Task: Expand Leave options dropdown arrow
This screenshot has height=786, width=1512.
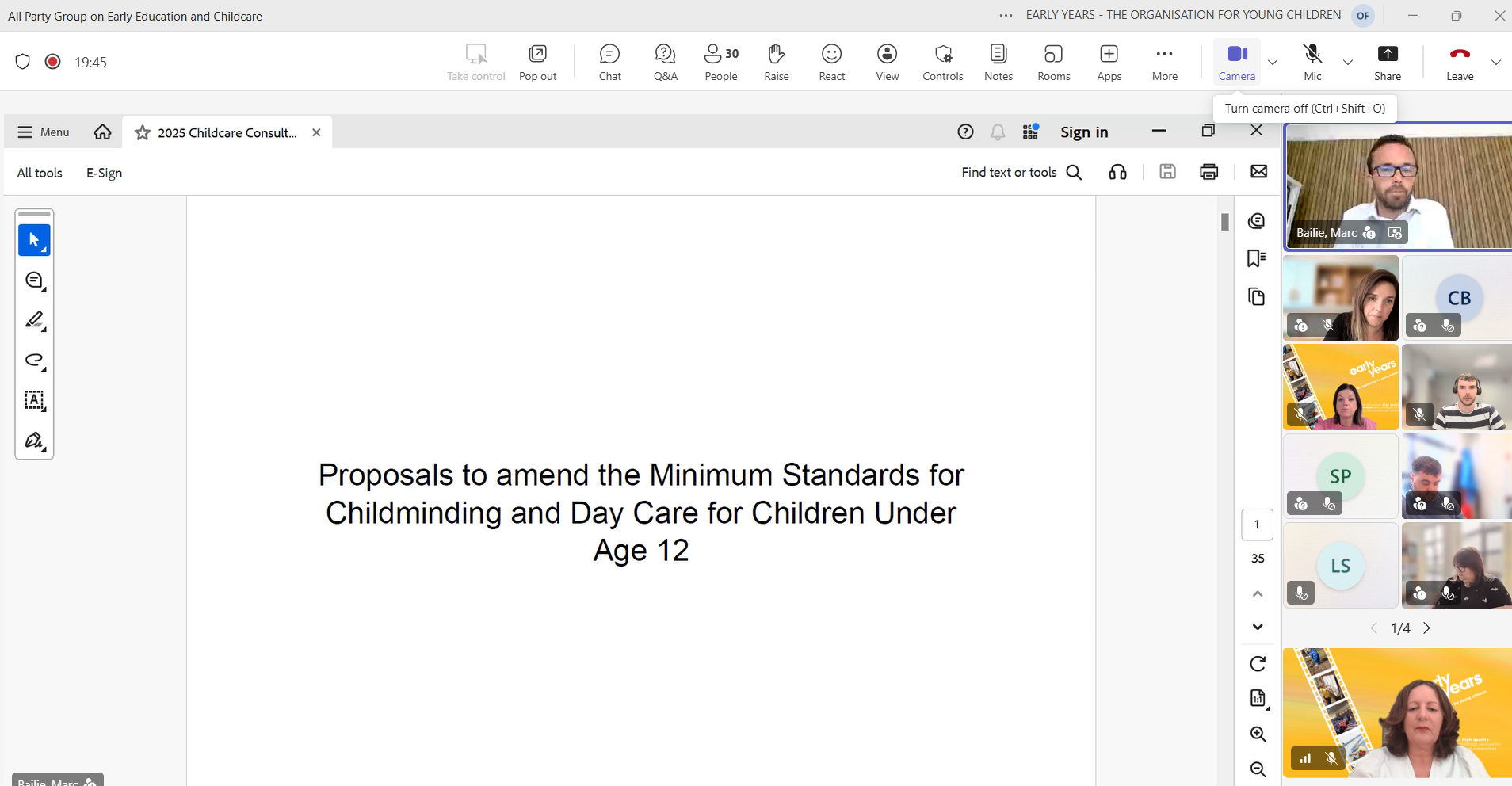Action: [x=1495, y=63]
